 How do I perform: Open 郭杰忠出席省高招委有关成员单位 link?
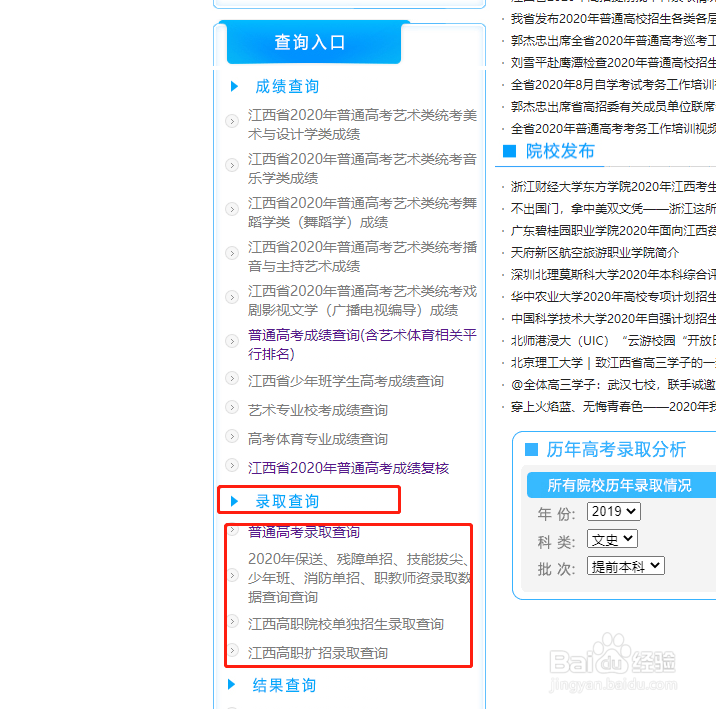[x=613, y=106]
